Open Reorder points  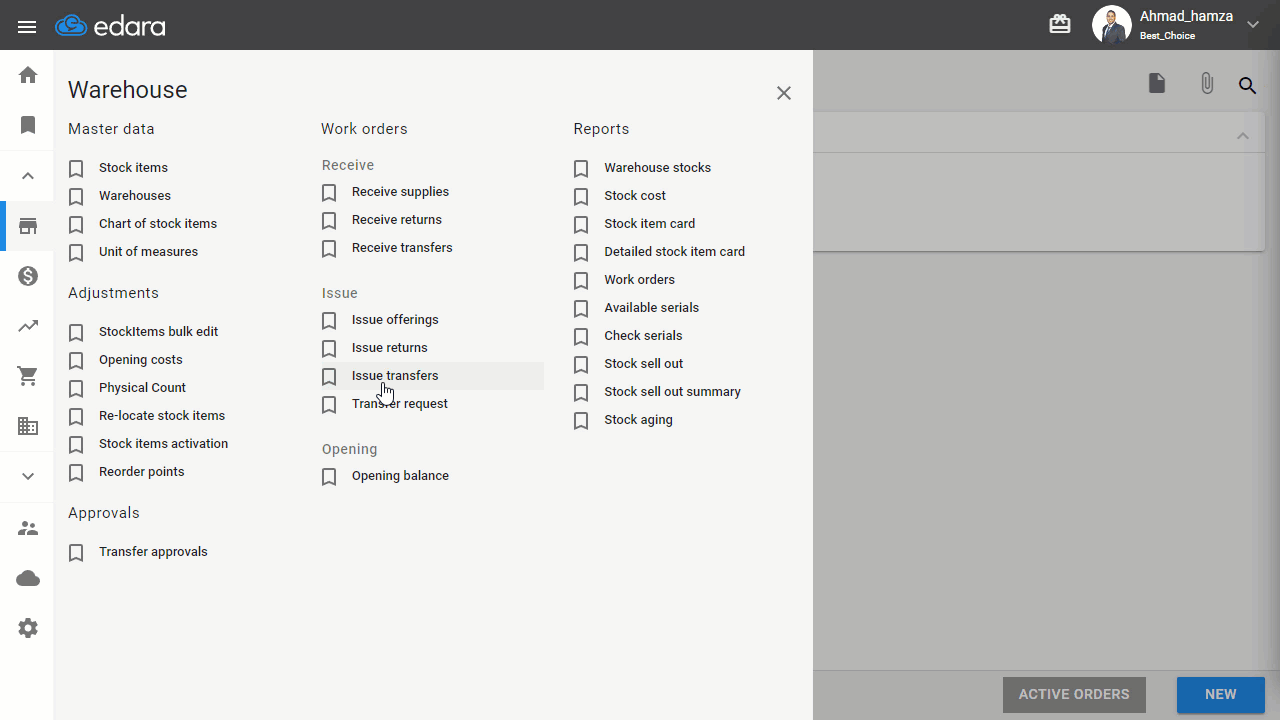coord(142,472)
